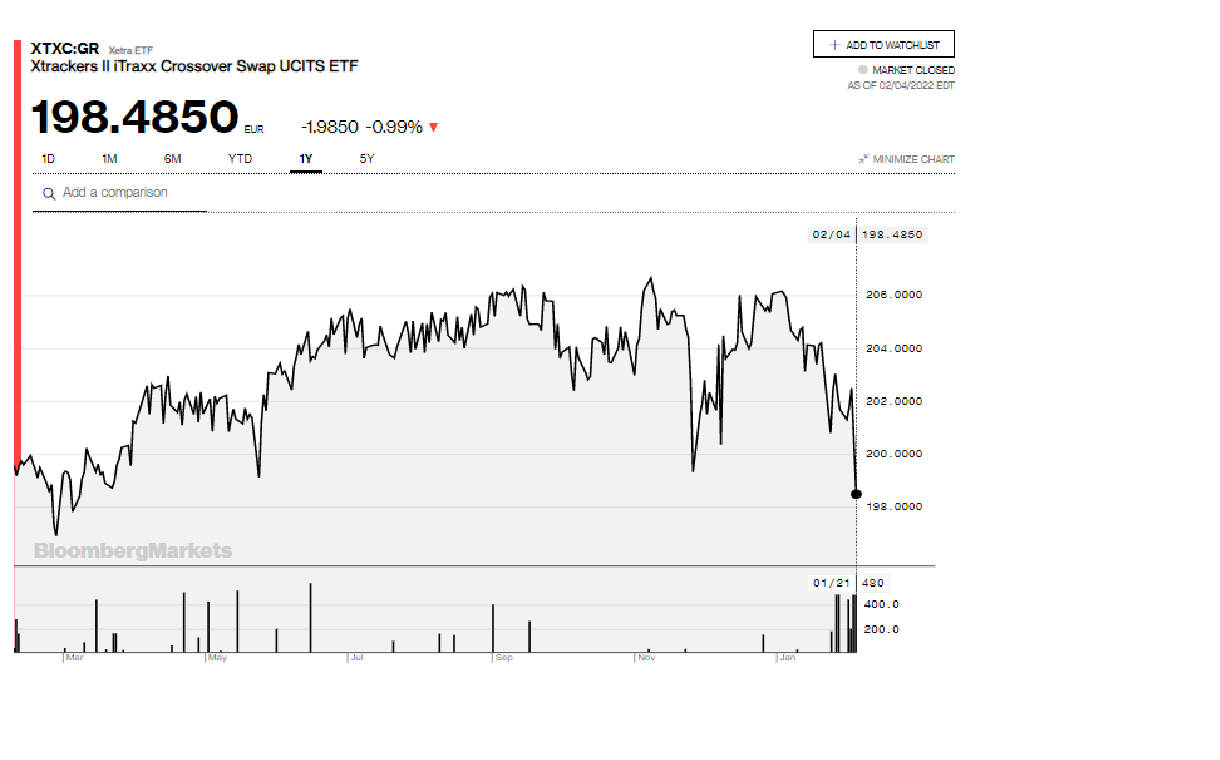This screenshot has width=1220, height=760.
Task: Select the 1M chart range
Action: (x=110, y=159)
